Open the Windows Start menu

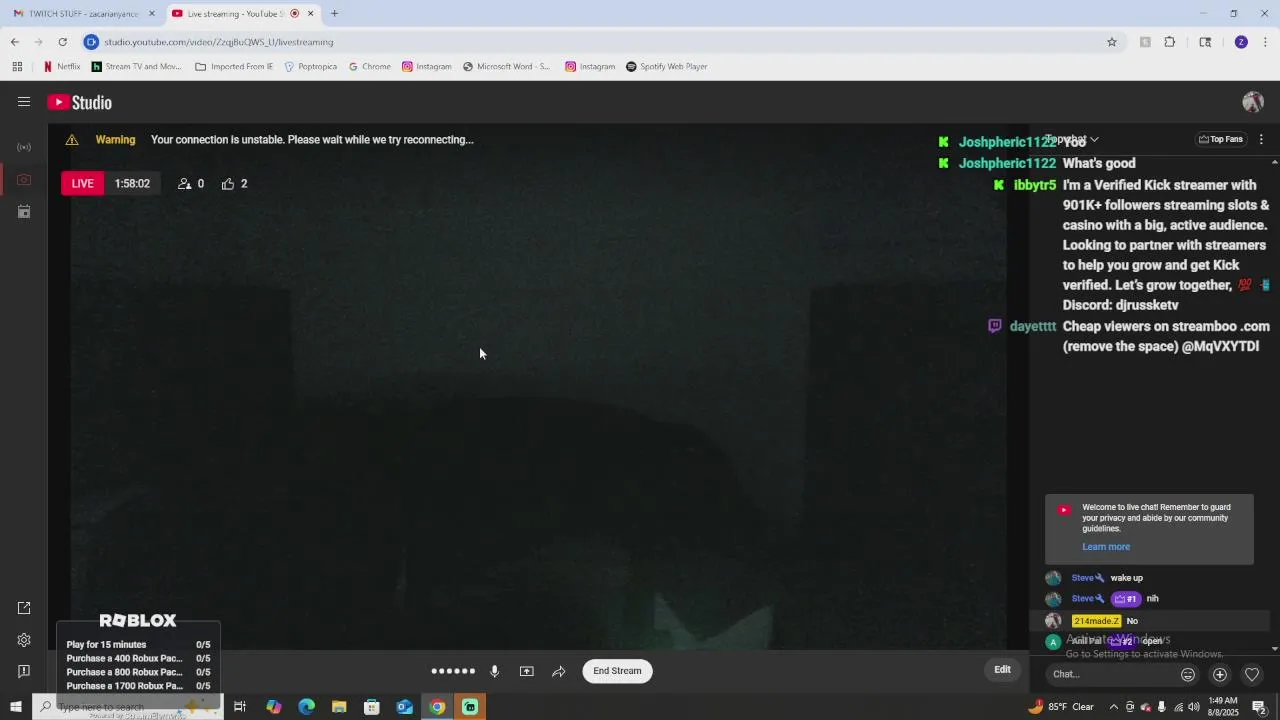15,707
